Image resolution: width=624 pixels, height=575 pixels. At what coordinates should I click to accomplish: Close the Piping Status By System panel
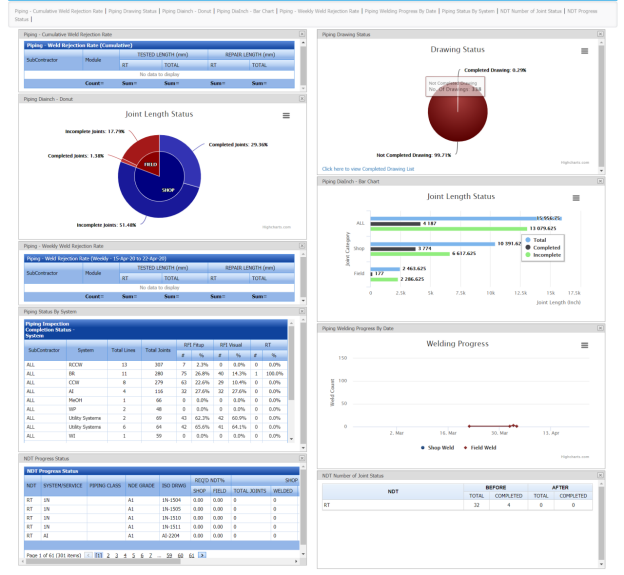click(x=302, y=312)
